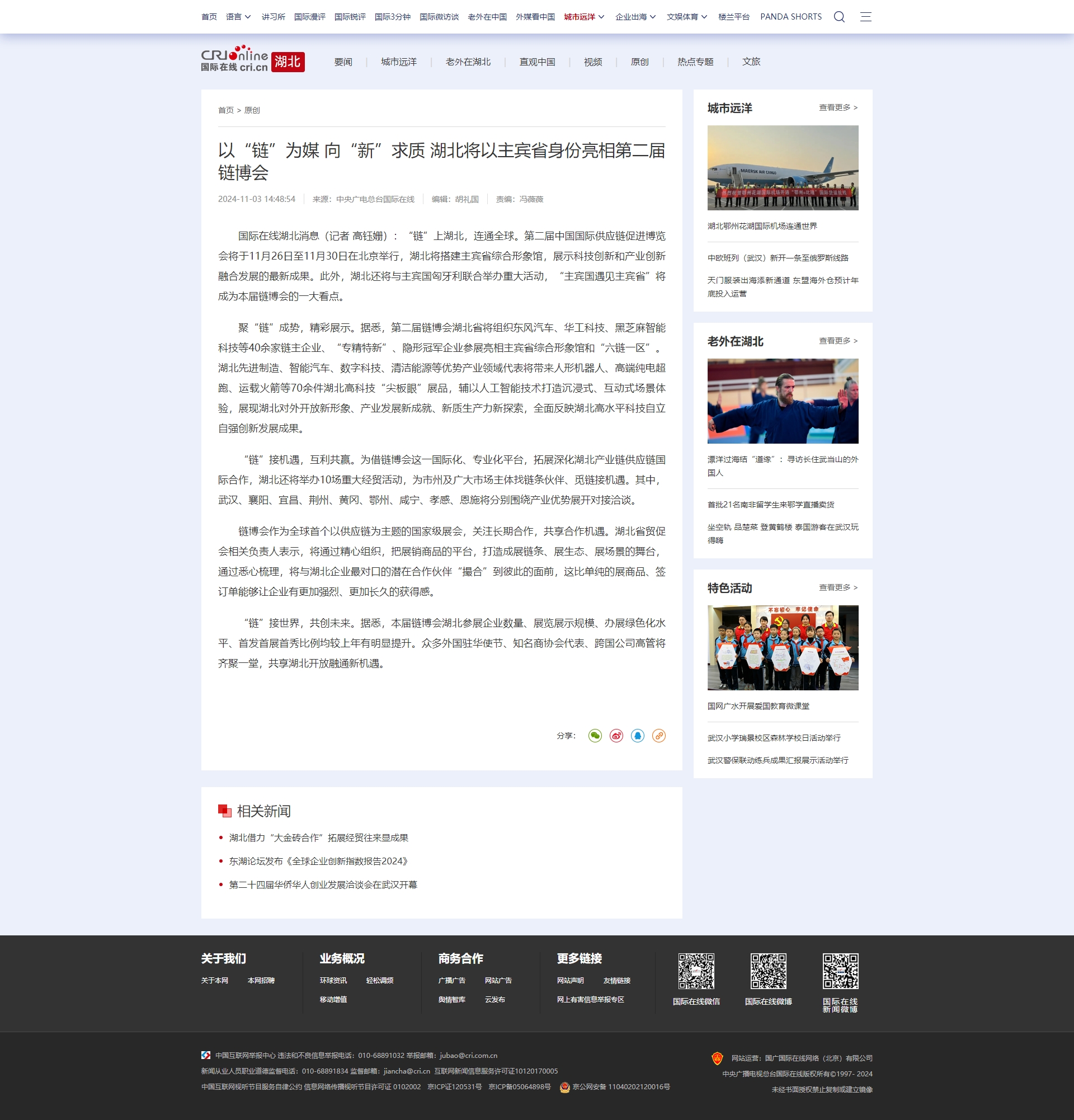
Task: Open the cargo airplane thumbnail image
Action: (782, 167)
